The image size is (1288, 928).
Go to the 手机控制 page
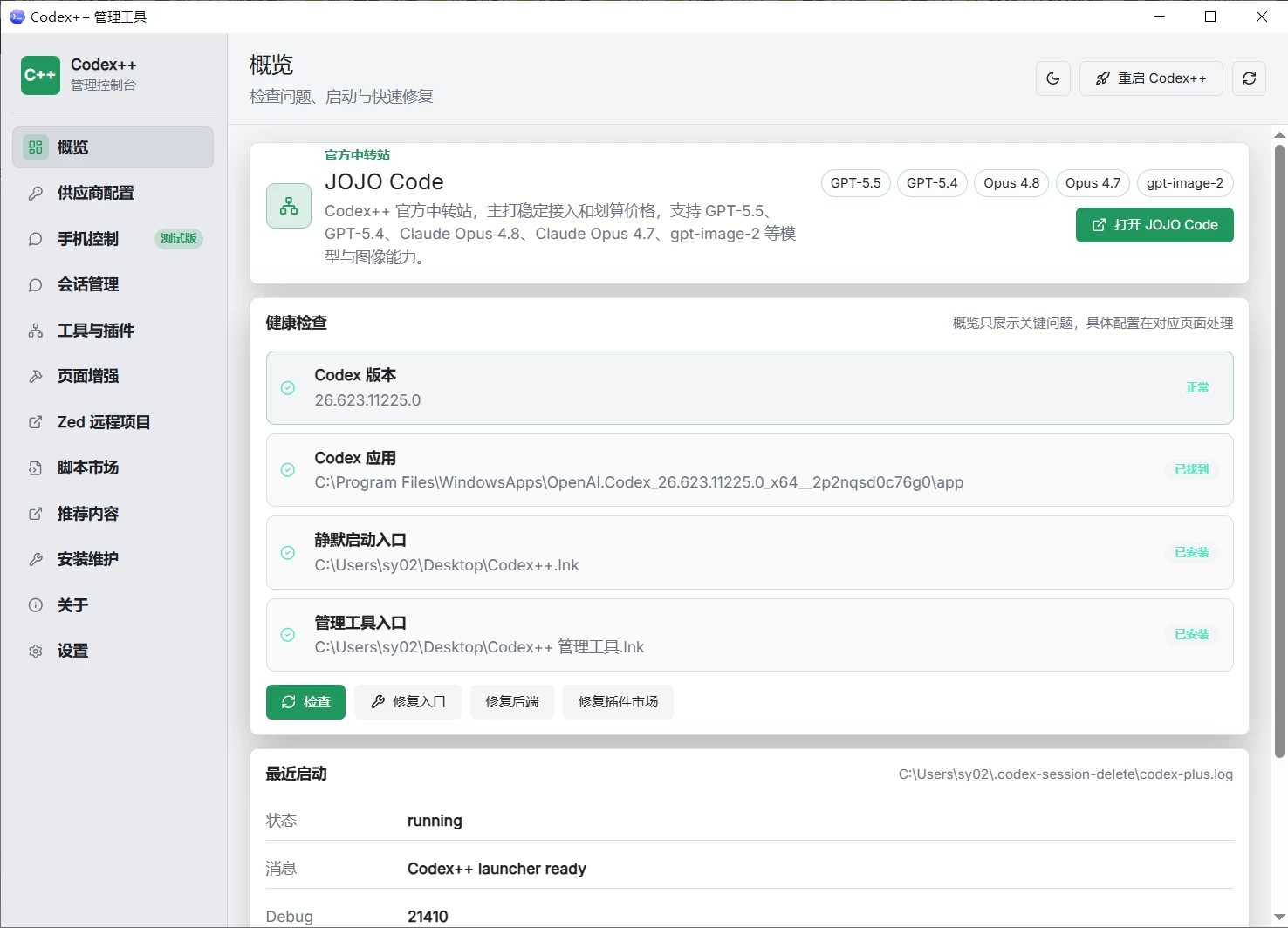(113, 239)
